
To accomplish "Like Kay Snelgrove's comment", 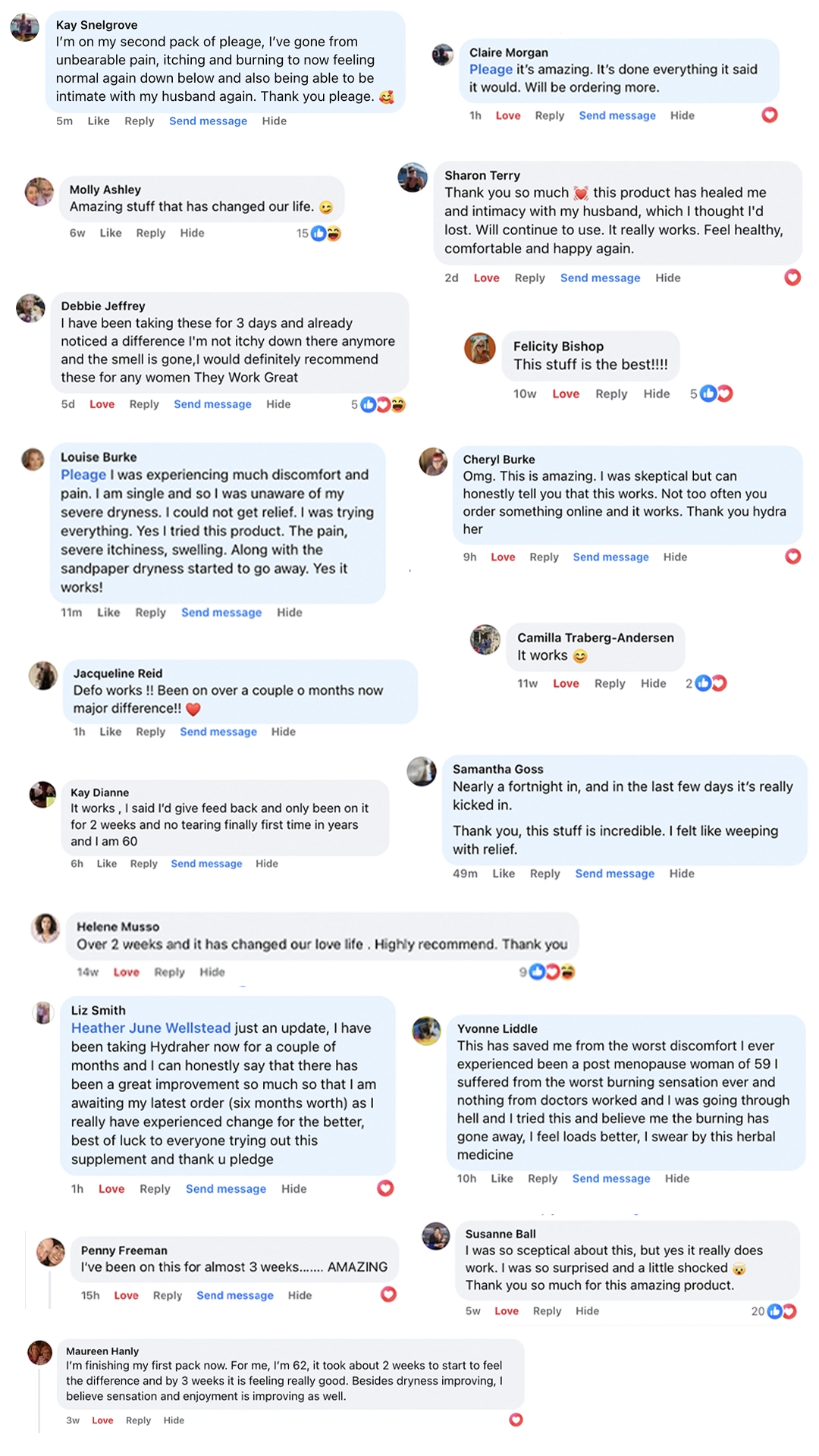I will (99, 121).
